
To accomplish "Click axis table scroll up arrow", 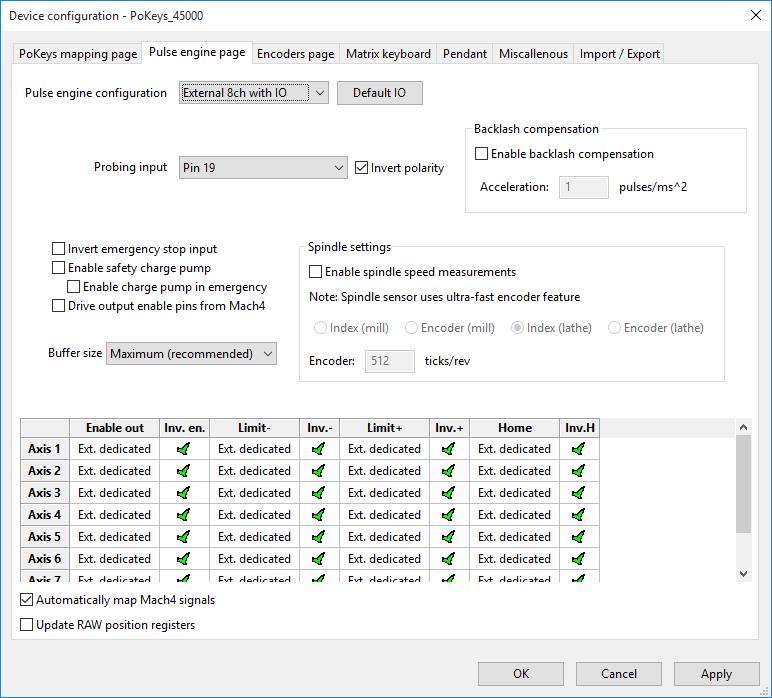I will click(743, 427).
